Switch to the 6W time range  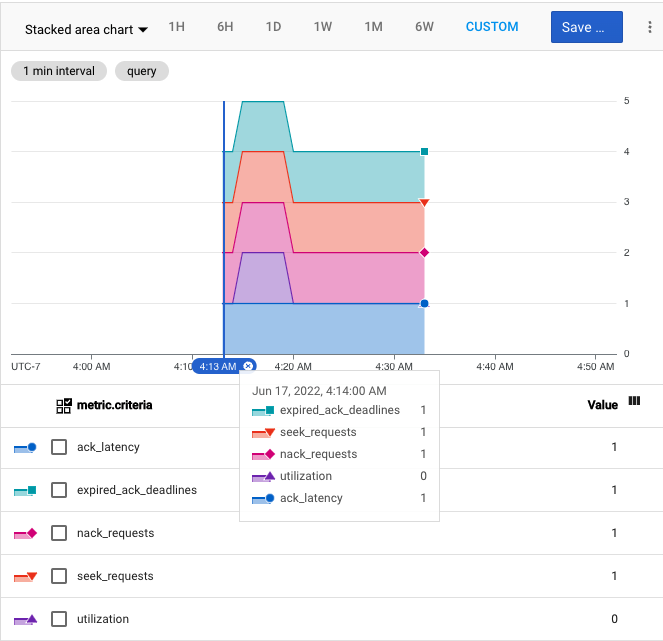click(x=424, y=27)
